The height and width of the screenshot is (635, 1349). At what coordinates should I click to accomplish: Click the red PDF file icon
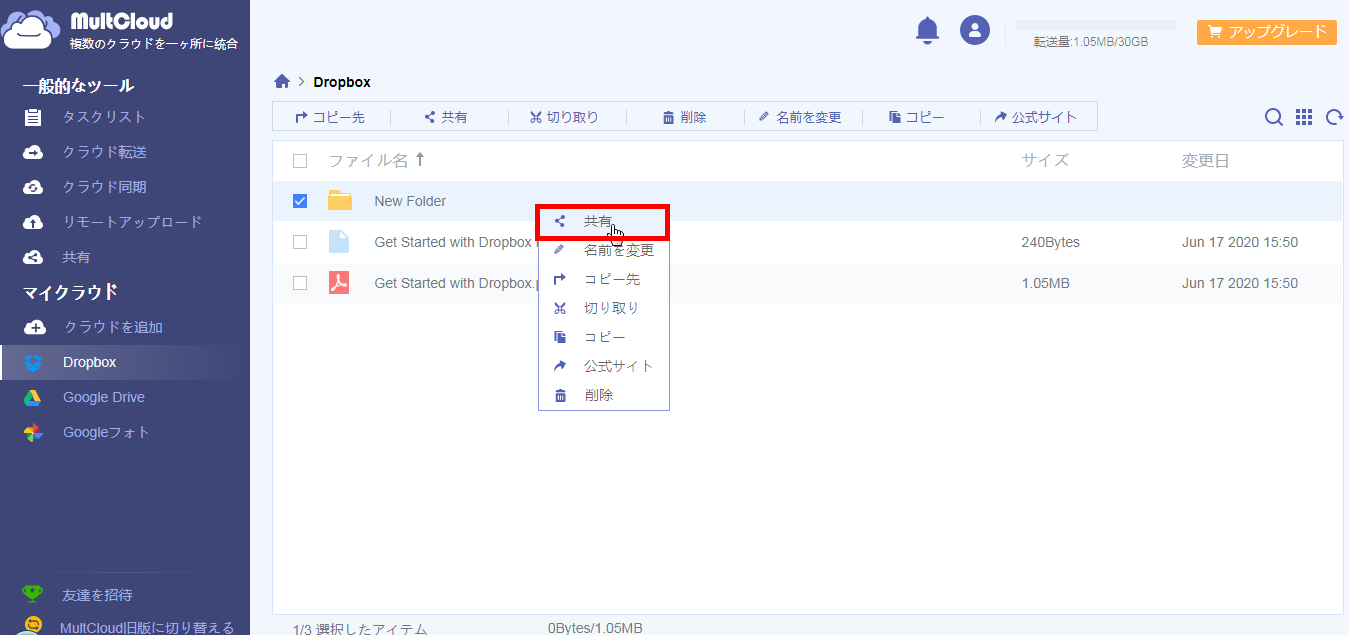339,283
